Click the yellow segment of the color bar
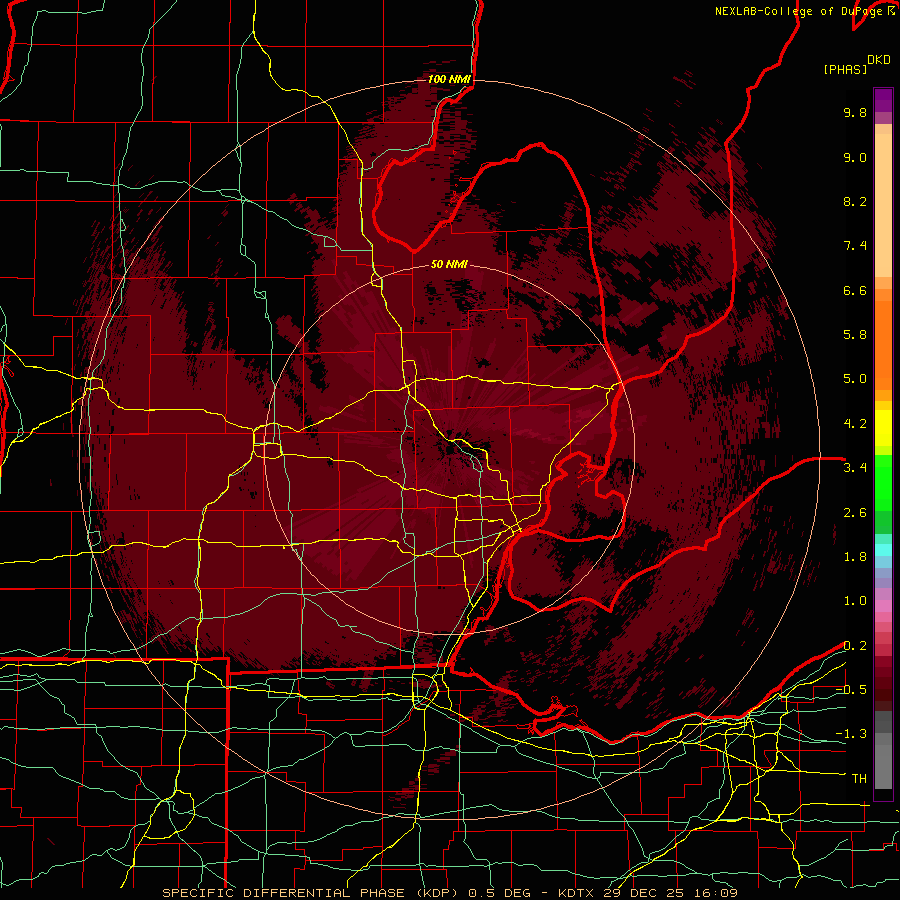The height and width of the screenshot is (900, 900). [x=883, y=428]
